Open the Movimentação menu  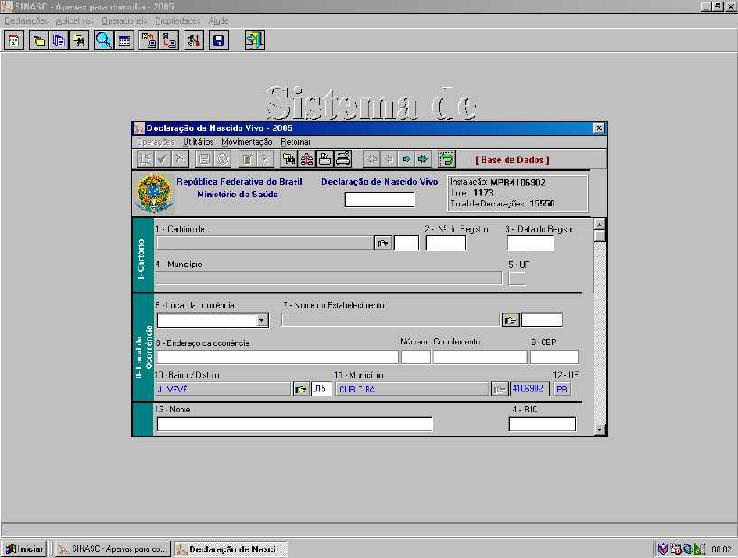pyautogui.click(x=247, y=142)
